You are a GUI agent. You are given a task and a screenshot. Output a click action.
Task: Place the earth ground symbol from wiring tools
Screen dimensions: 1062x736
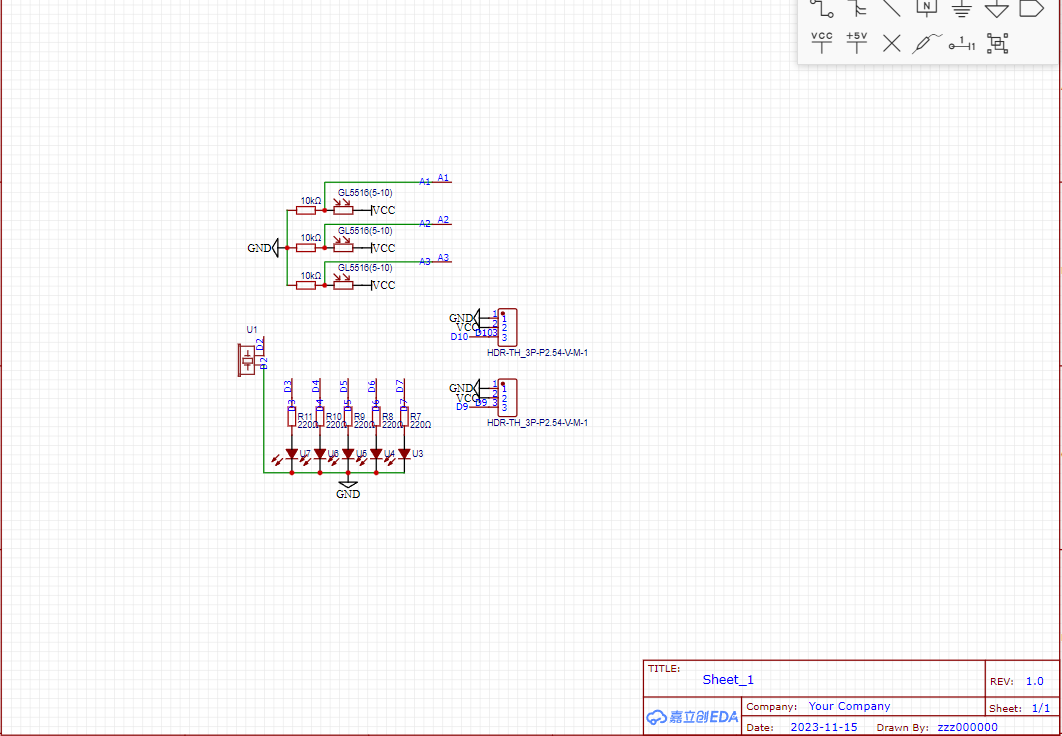tap(962, 8)
